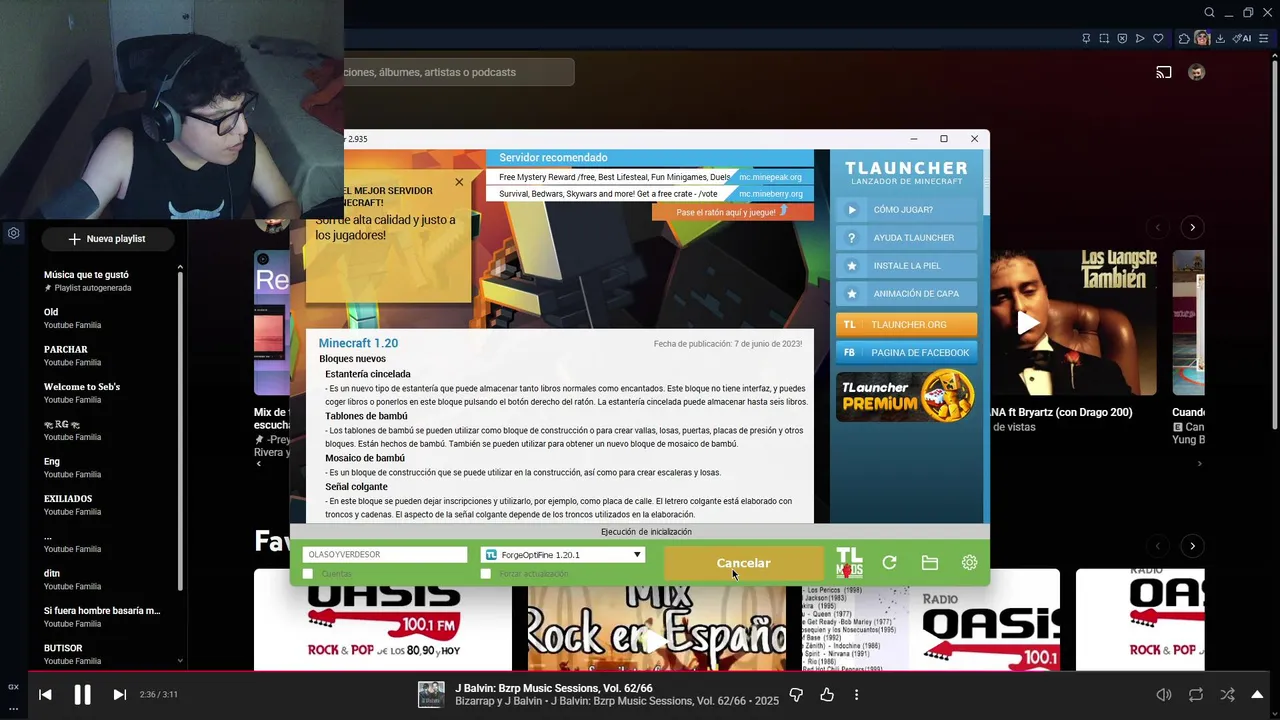Select mc.minepeak.org recommended server
Image resolution: width=1280 pixels, height=720 pixels.
click(770, 177)
